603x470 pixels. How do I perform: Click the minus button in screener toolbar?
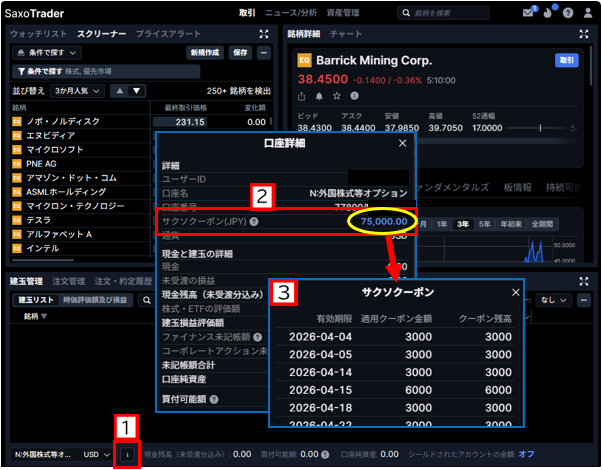coord(264,53)
